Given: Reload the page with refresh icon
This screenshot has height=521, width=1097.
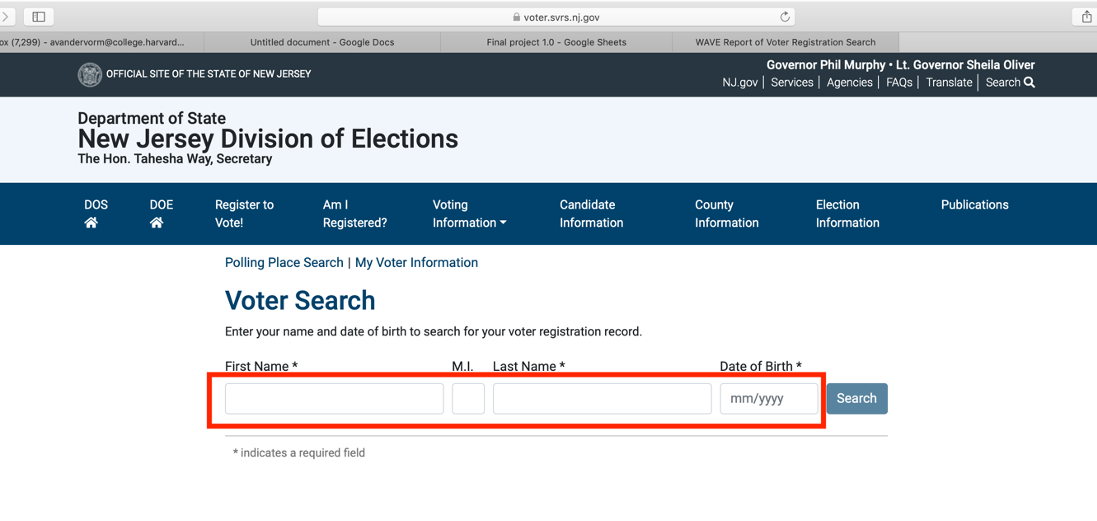Looking at the screenshot, I should pyautogui.click(x=785, y=17).
